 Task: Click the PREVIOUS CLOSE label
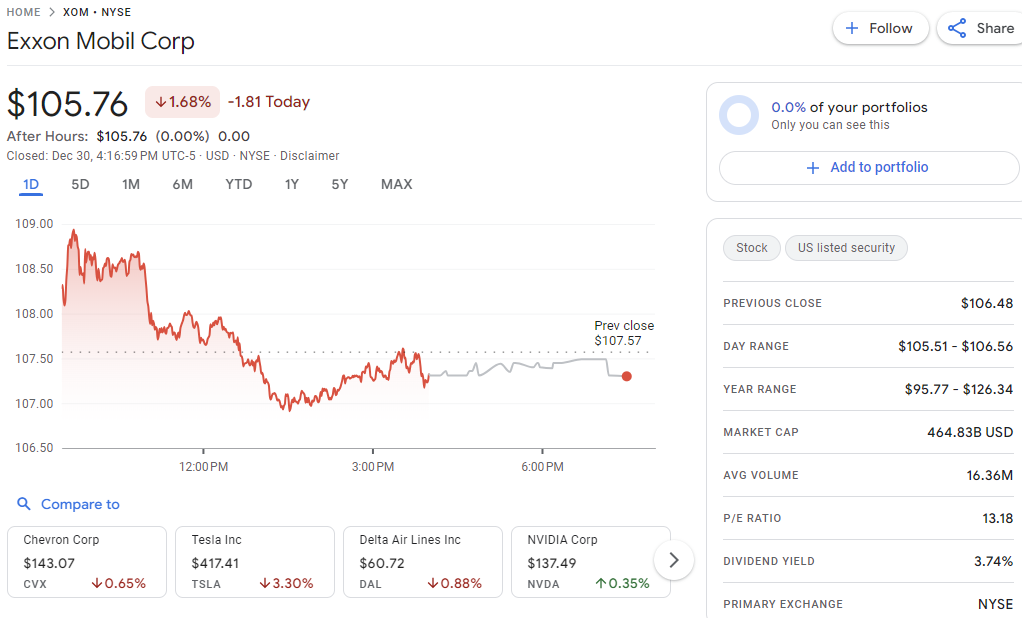click(x=772, y=303)
